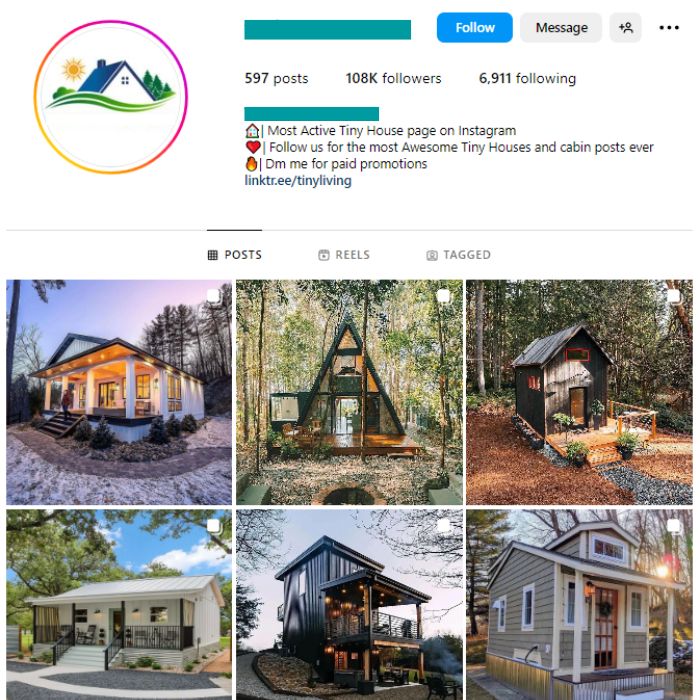View the 6,911 following list
Viewport: 700px width, 700px height.
click(x=527, y=78)
